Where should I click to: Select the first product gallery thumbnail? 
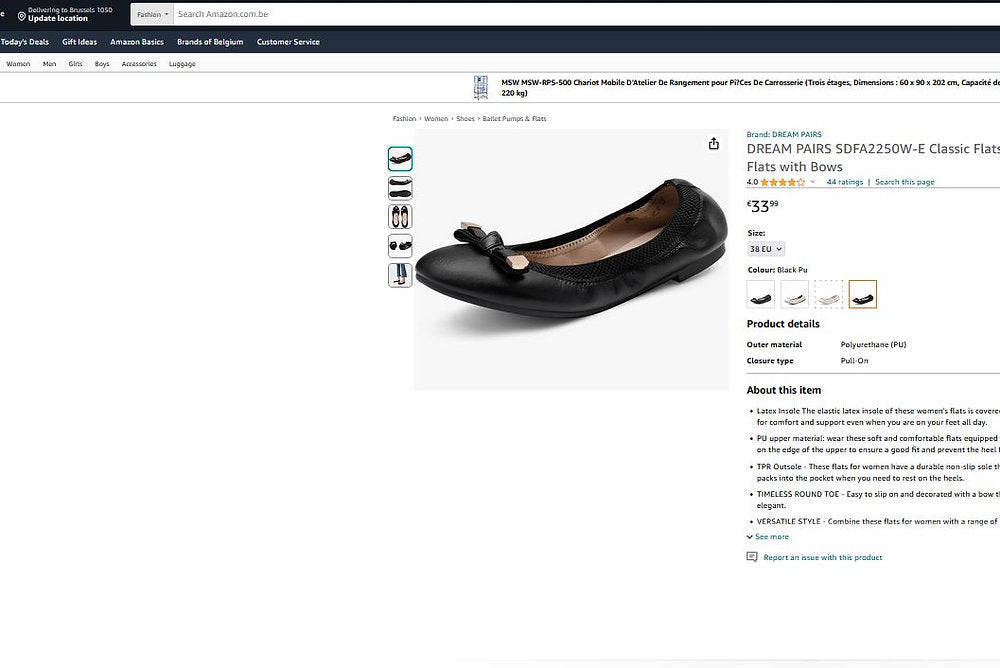399,157
